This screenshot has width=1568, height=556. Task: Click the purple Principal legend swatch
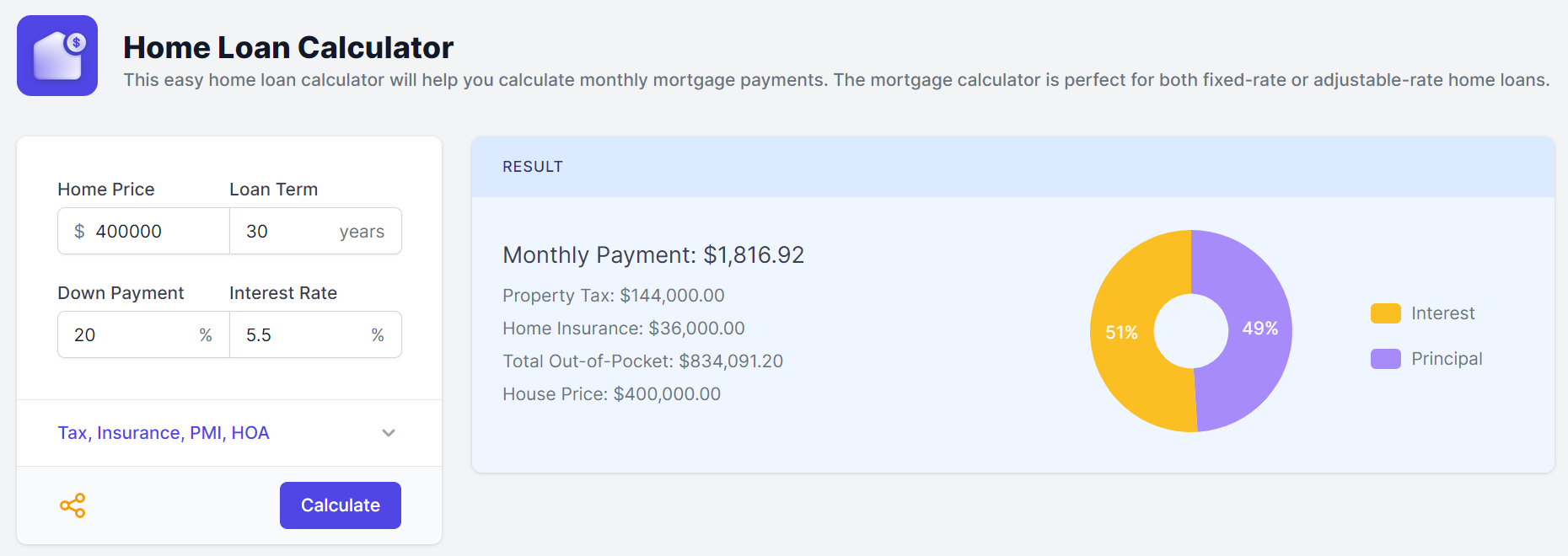click(1385, 359)
